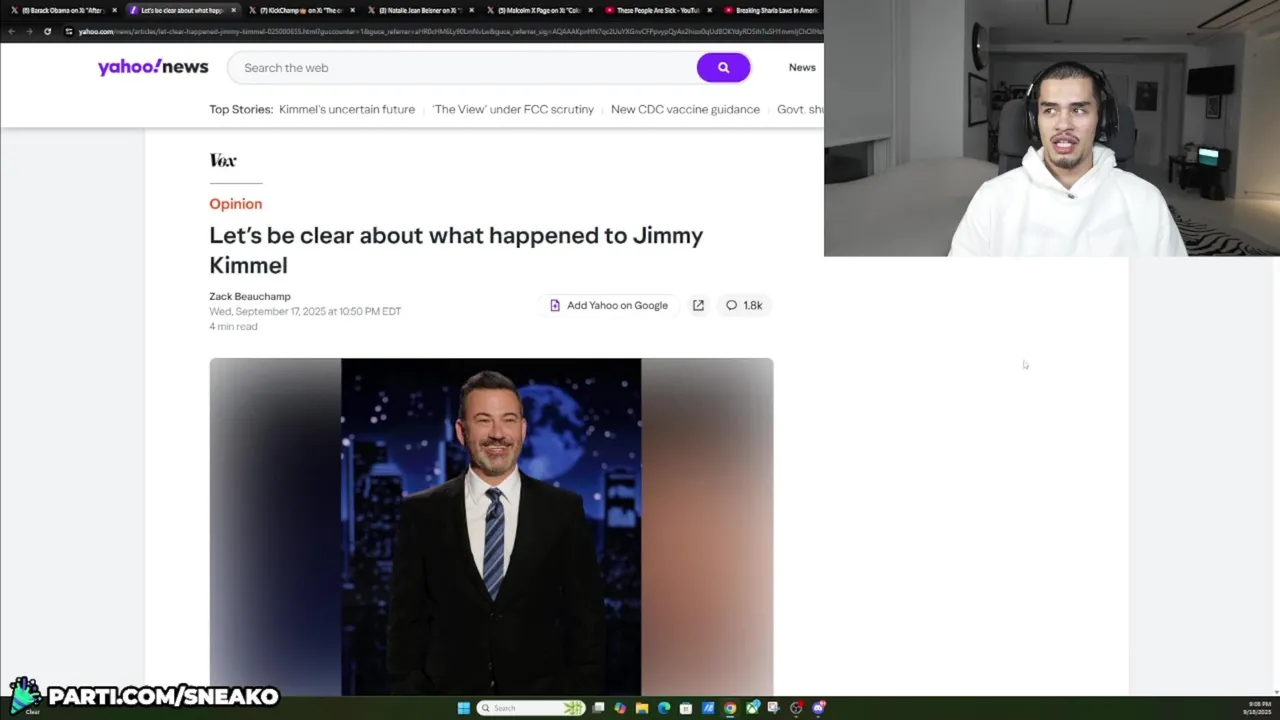Click the '4 min read' label
Image resolution: width=1280 pixels, height=720 pixels.
coord(233,326)
